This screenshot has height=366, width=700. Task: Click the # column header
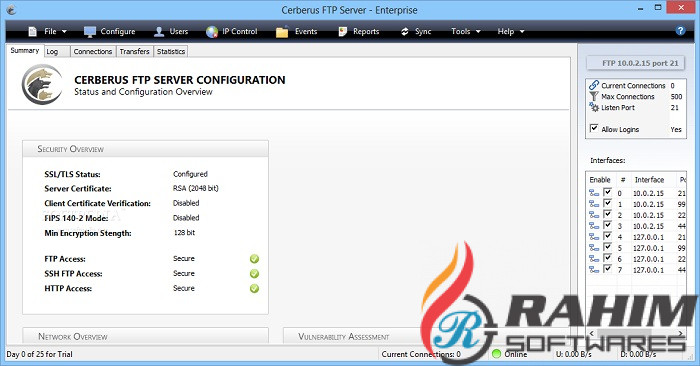pos(623,179)
